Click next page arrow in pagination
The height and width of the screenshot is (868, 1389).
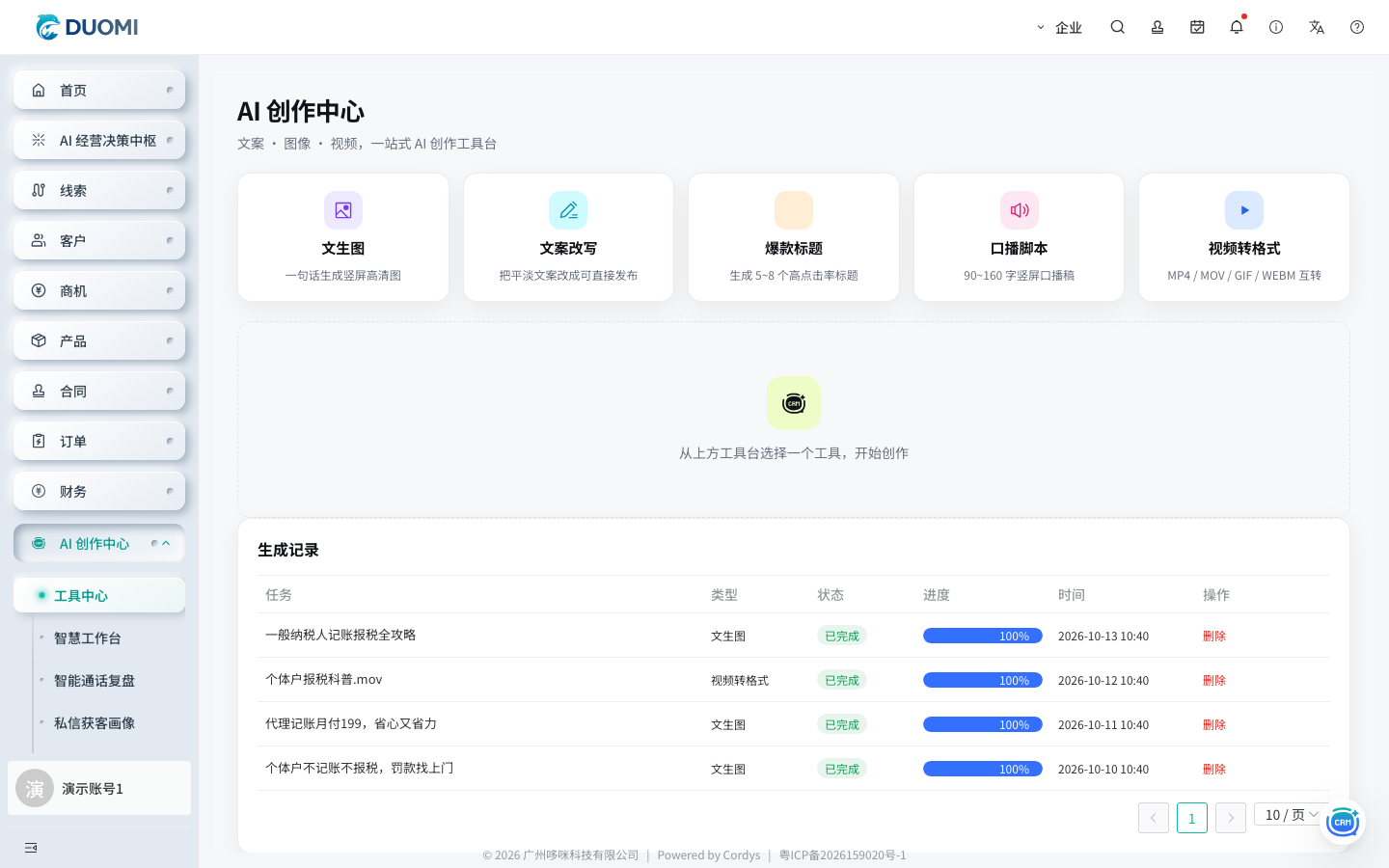pyautogui.click(x=1231, y=818)
